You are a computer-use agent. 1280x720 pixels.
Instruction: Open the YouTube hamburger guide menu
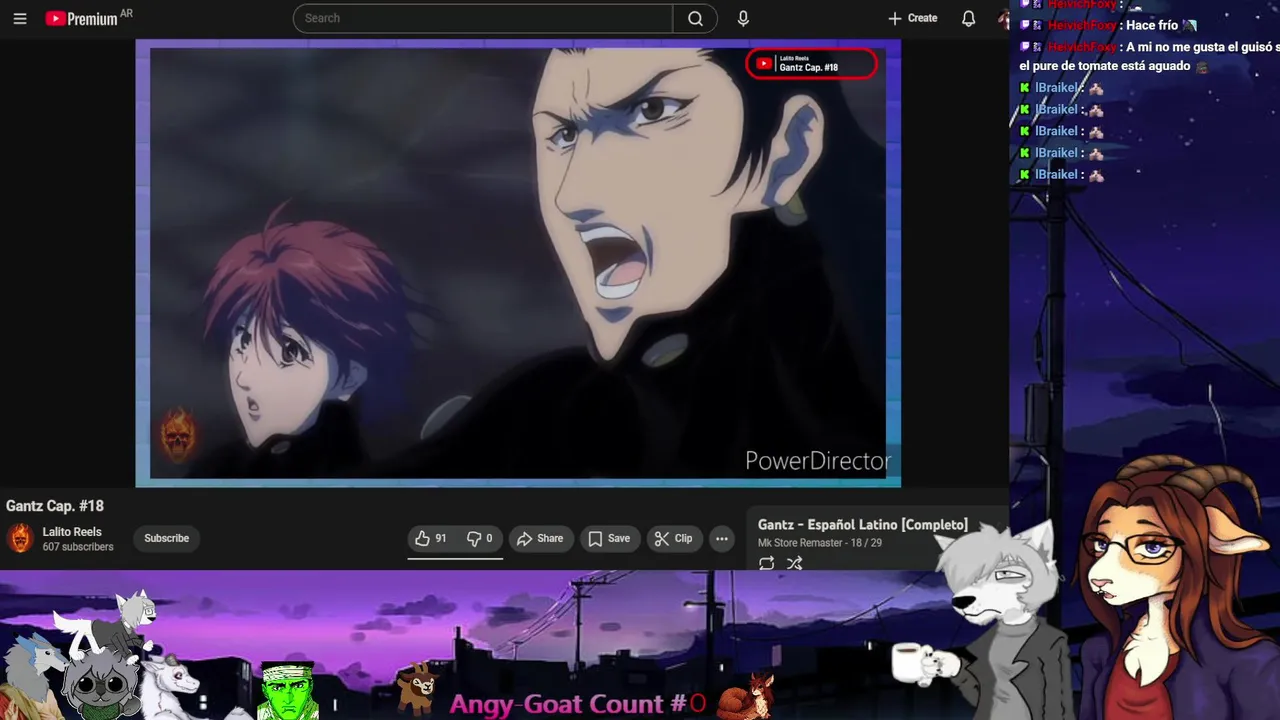20,18
